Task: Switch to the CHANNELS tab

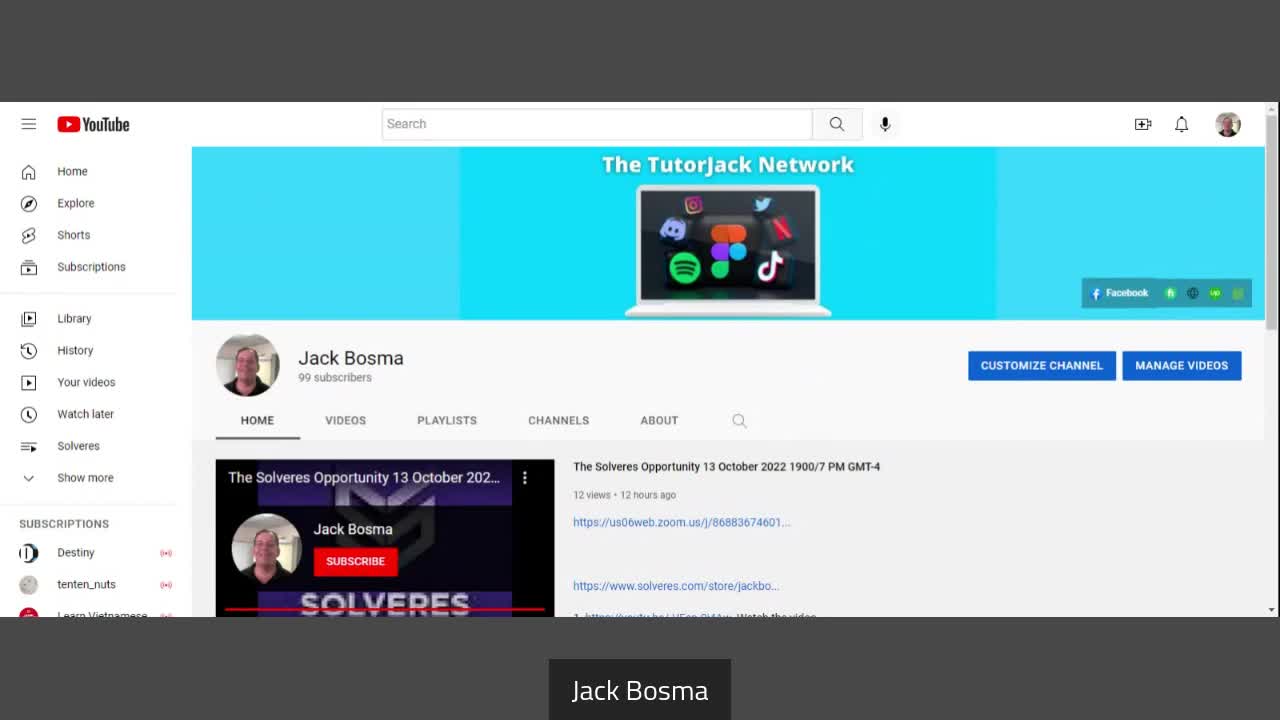Action: point(558,420)
